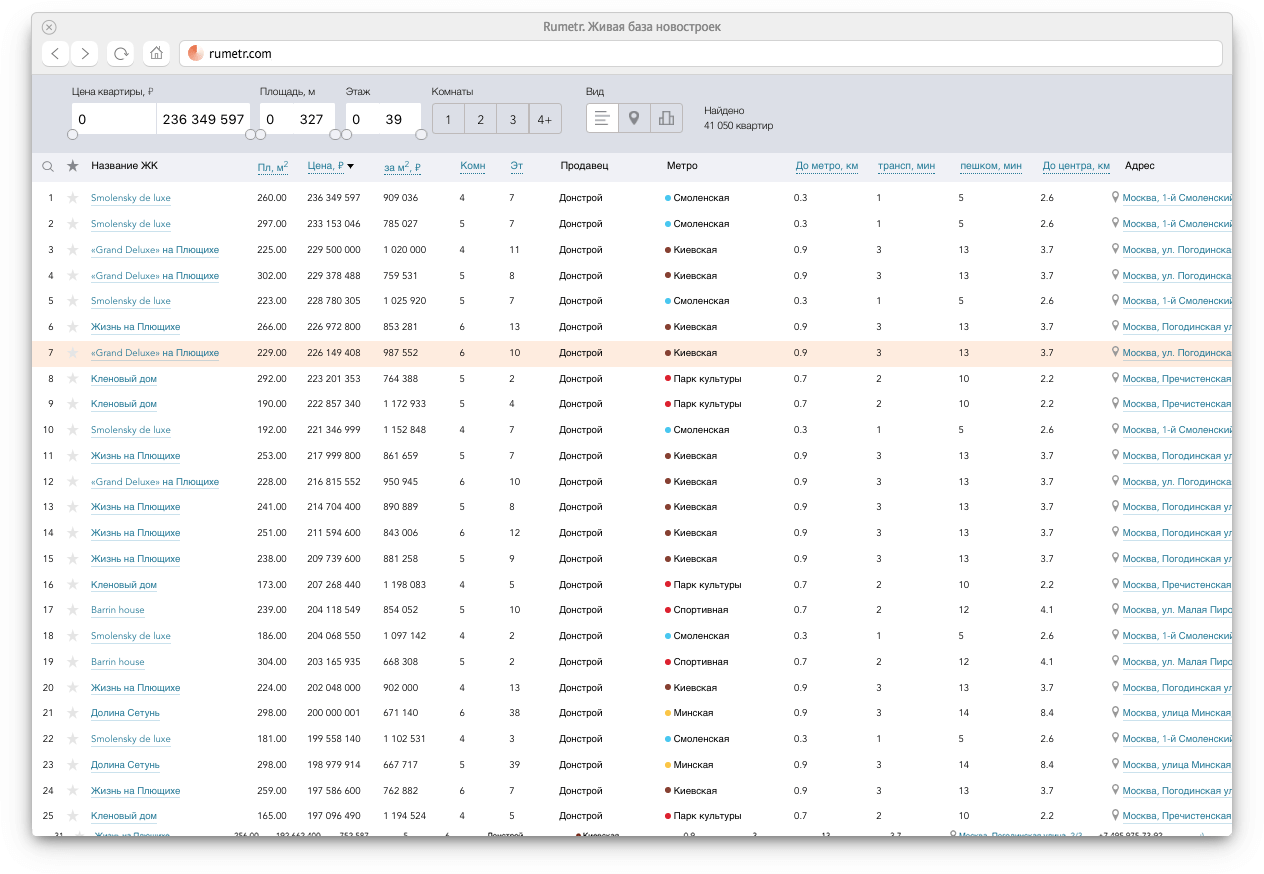Select the list view icon
Screen dimensions: 1264x874
tap(602, 119)
